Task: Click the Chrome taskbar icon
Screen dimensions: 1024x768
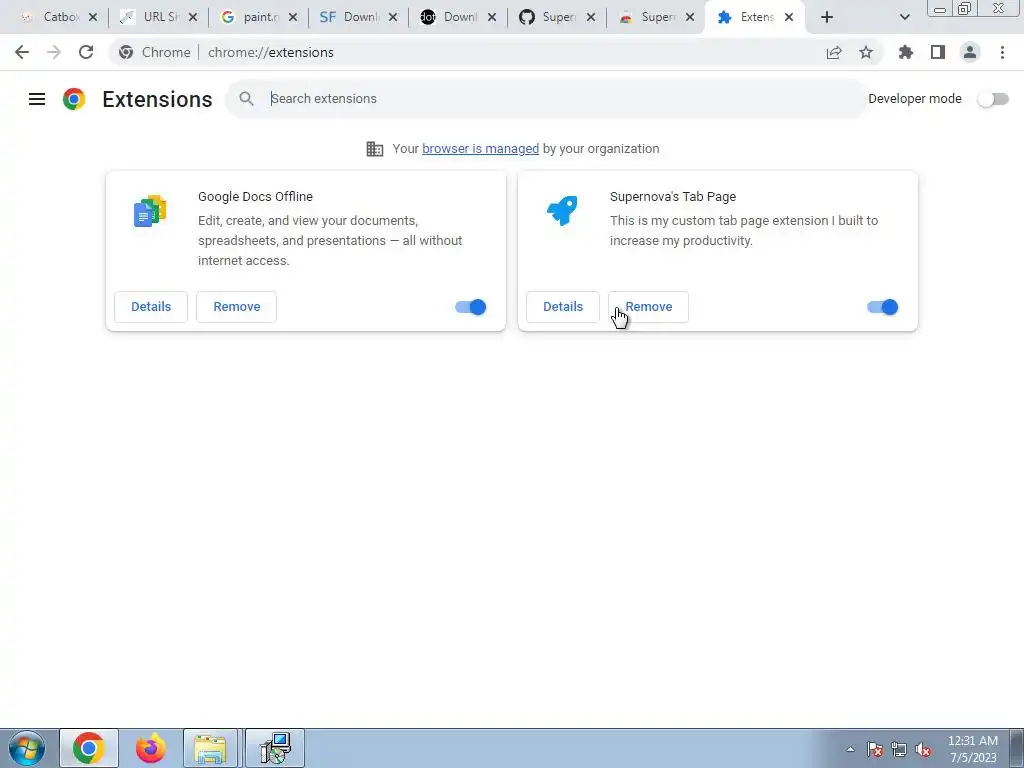Action: tap(89, 748)
